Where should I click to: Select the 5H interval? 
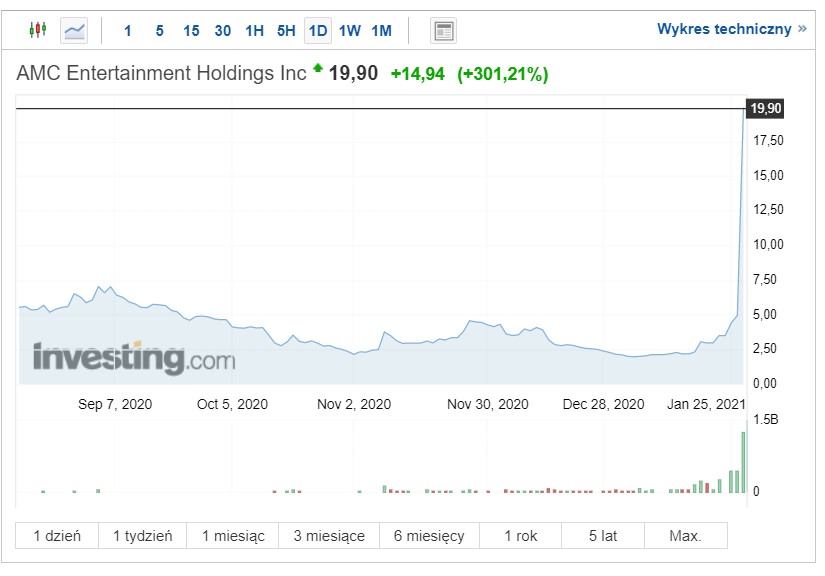coord(286,31)
